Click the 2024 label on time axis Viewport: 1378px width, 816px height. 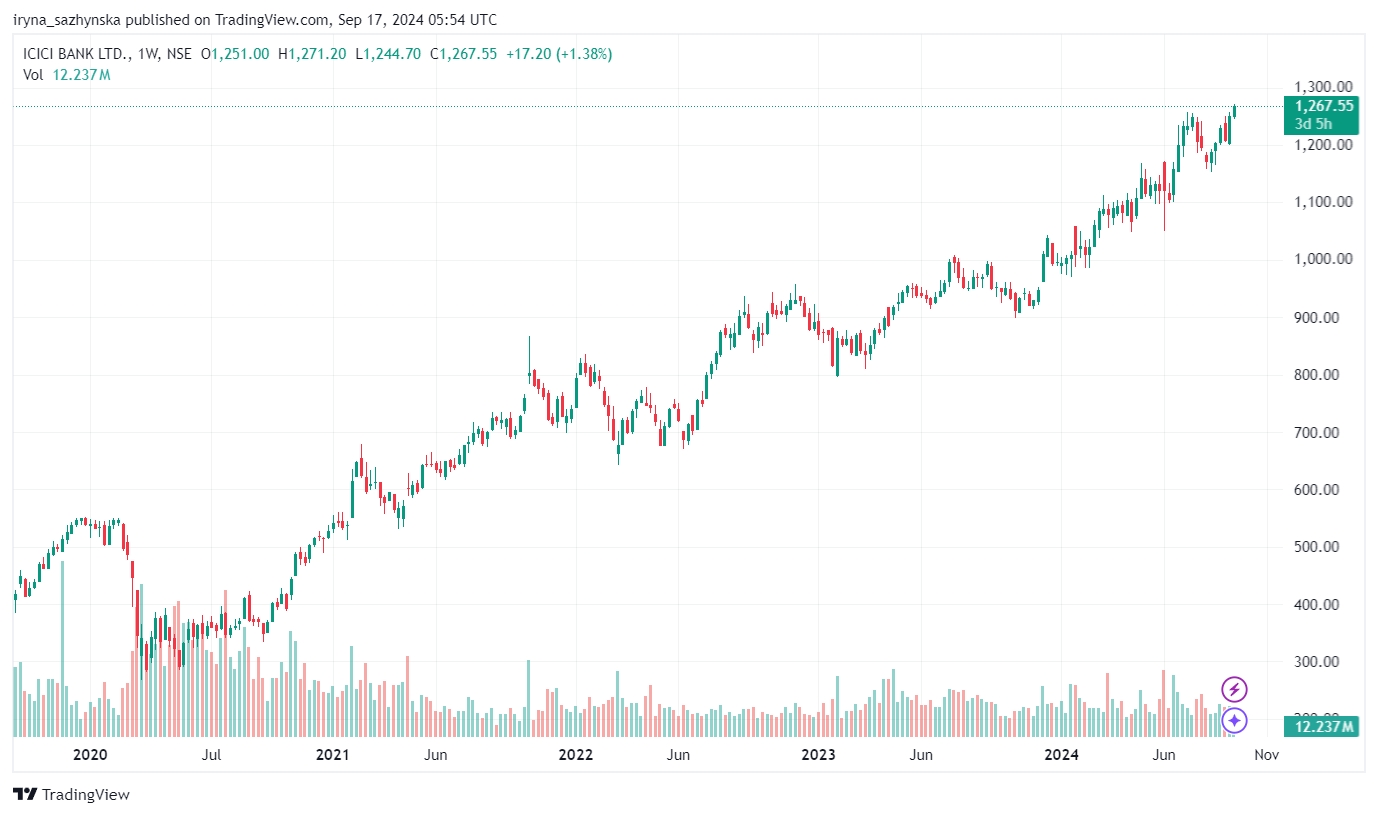(1062, 755)
